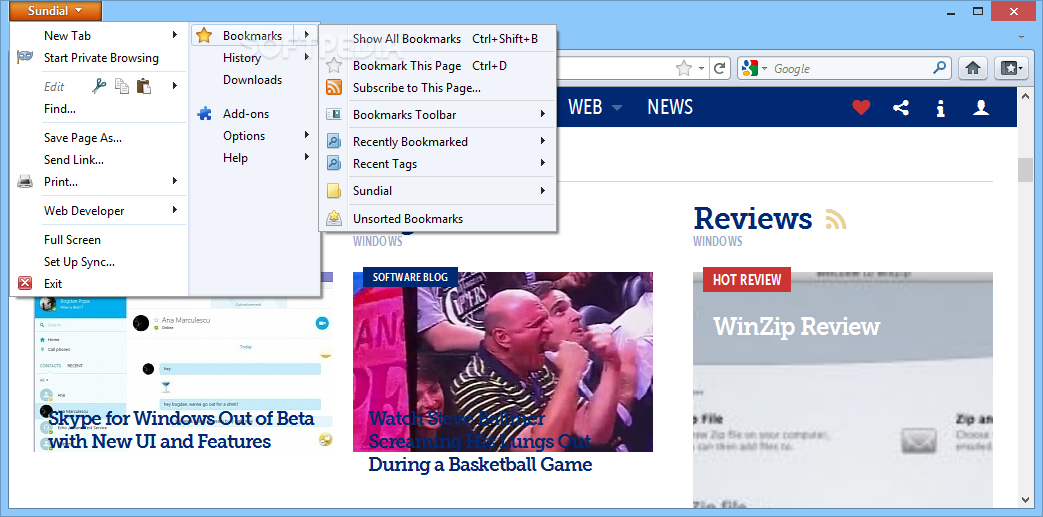This screenshot has height=517, width=1043.
Task: Reload page with the refresh button
Action: [x=719, y=68]
